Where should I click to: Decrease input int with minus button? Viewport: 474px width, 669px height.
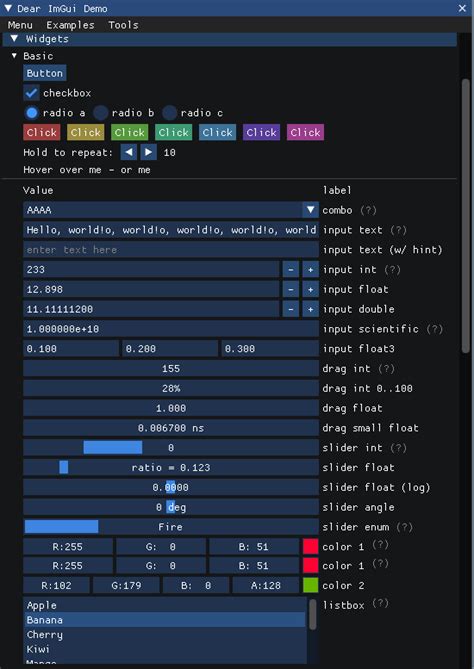tap(291, 270)
